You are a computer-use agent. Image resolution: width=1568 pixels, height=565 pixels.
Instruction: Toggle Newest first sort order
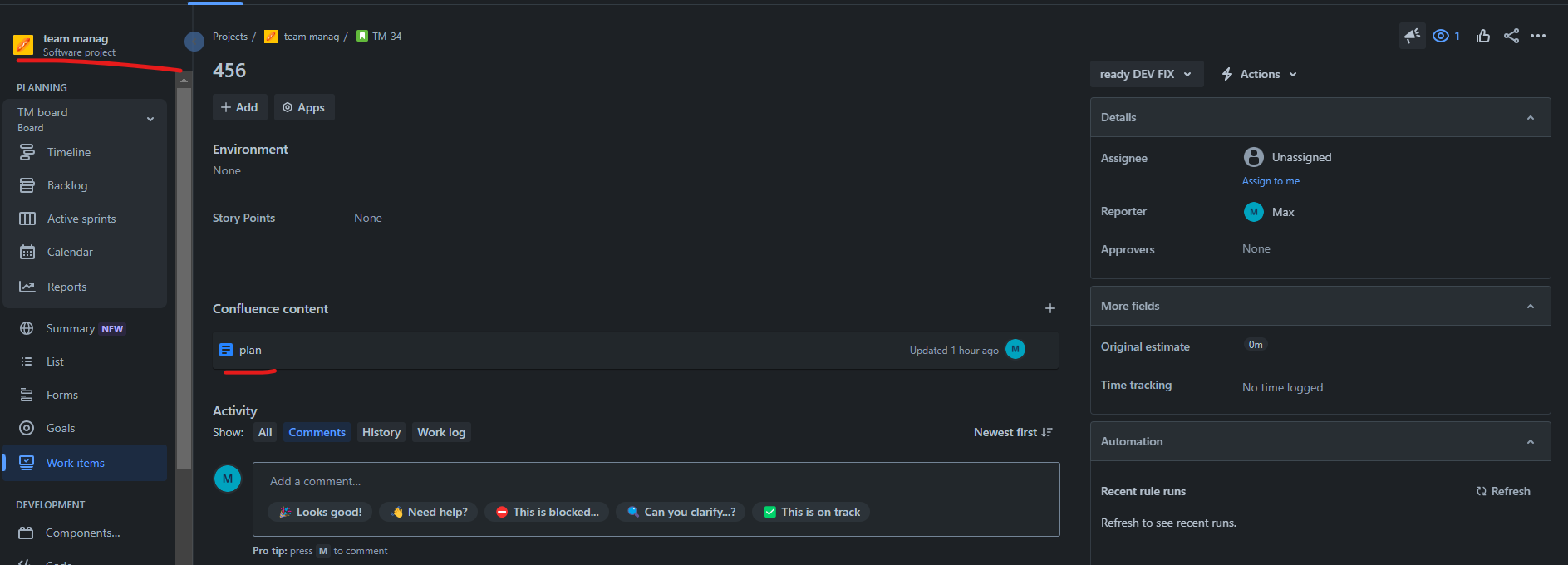[x=1013, y=432]
